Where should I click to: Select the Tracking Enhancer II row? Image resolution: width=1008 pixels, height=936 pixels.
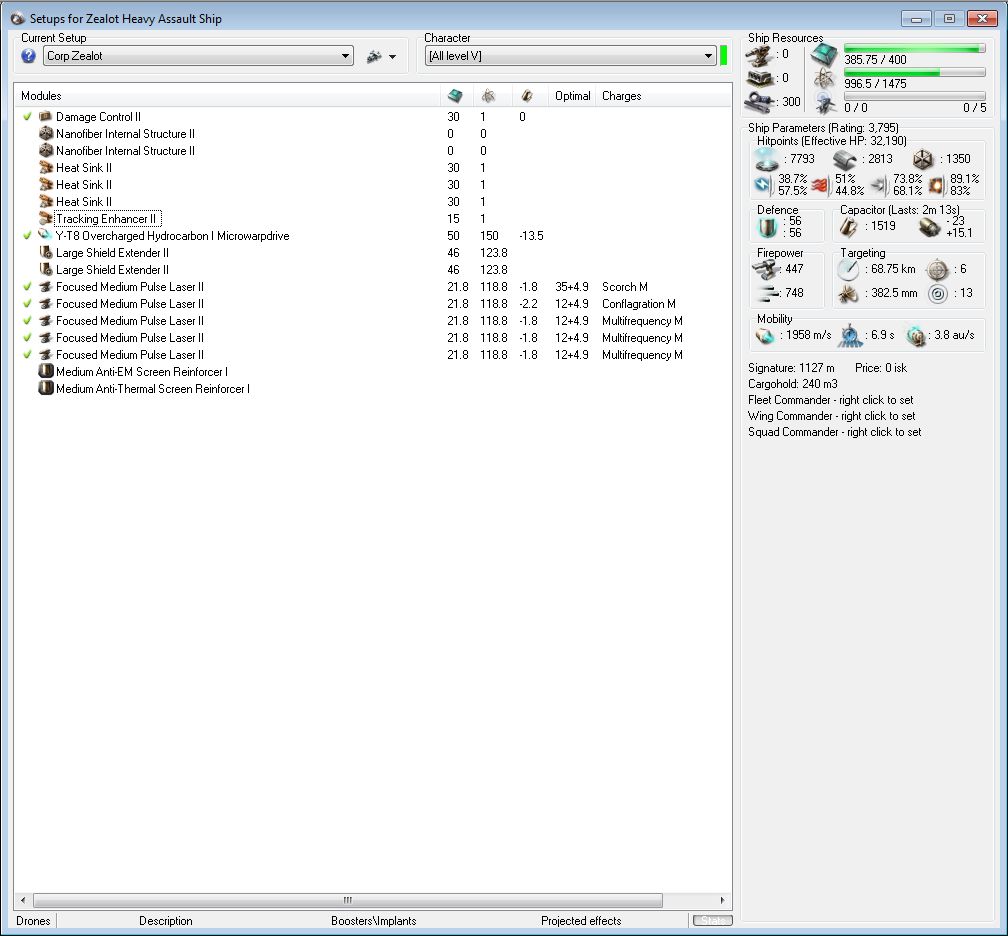(x=373, y=219)
